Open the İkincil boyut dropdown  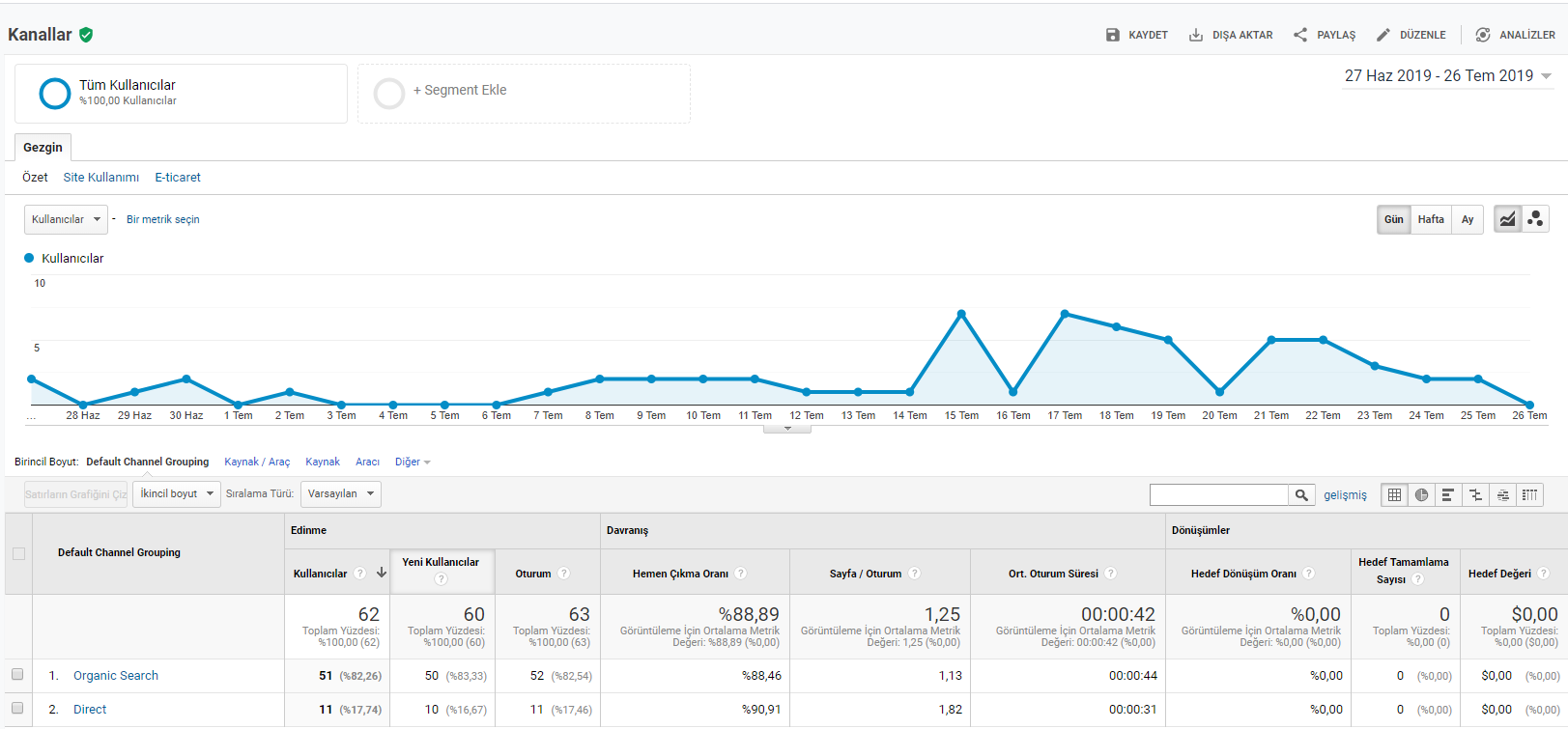(177, 493)
